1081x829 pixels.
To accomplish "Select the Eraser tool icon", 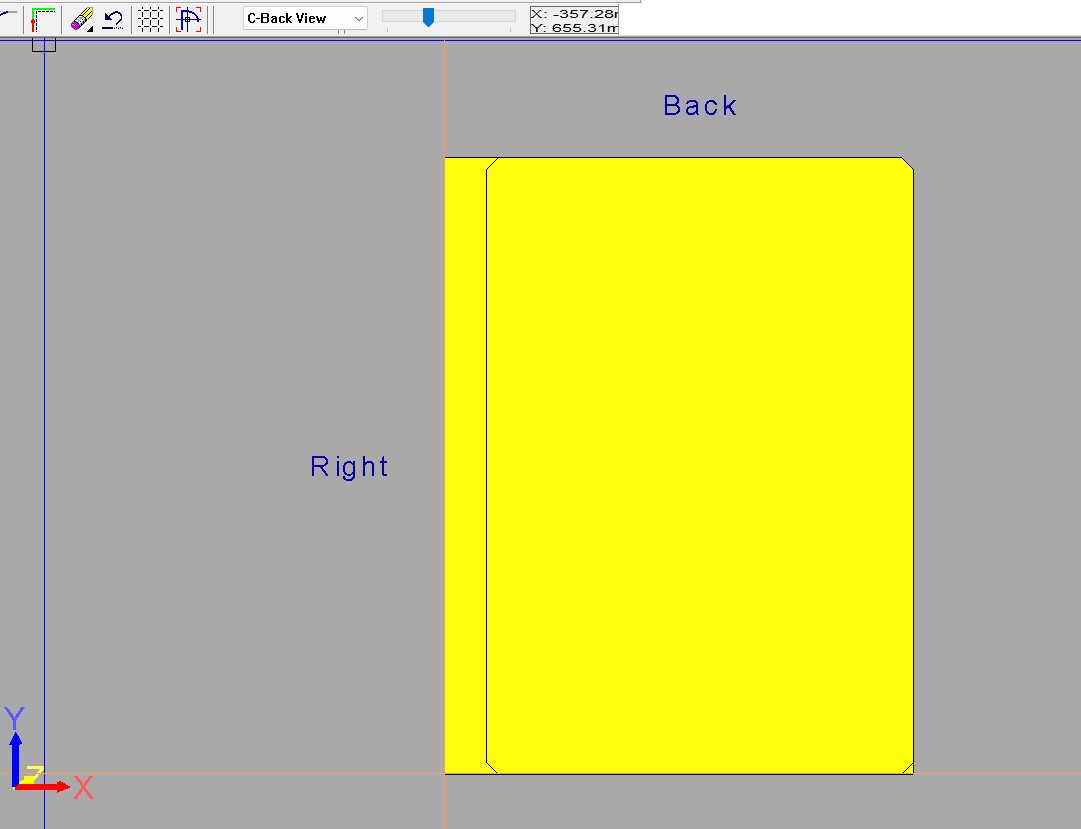I will tap(81, 19).
